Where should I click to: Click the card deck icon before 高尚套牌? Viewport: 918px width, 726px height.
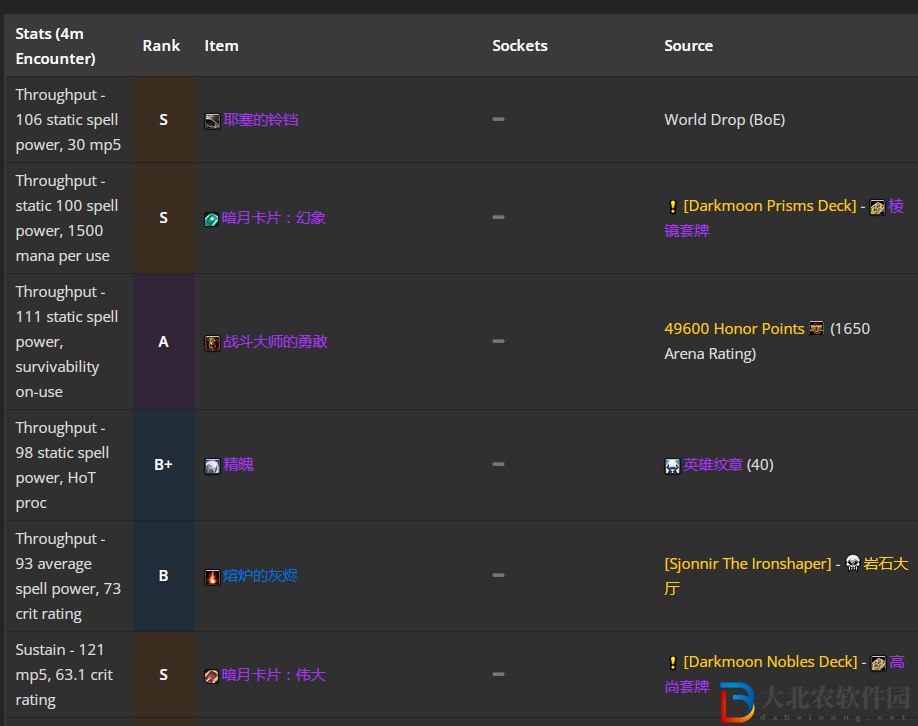878,663
